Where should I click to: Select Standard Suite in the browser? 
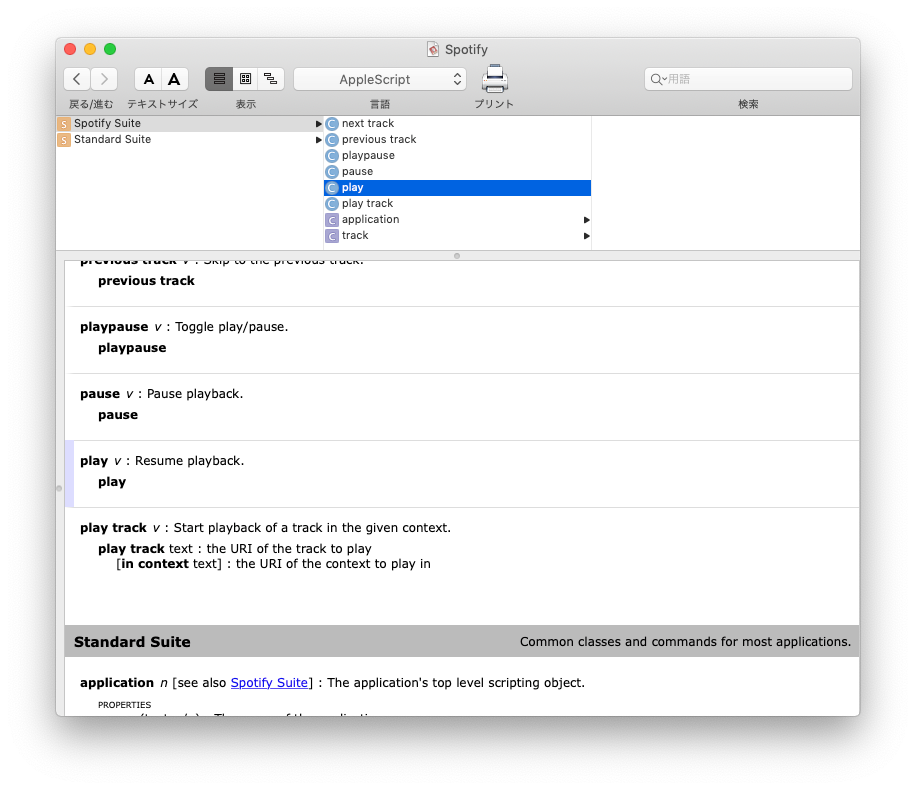pos(190,139)
